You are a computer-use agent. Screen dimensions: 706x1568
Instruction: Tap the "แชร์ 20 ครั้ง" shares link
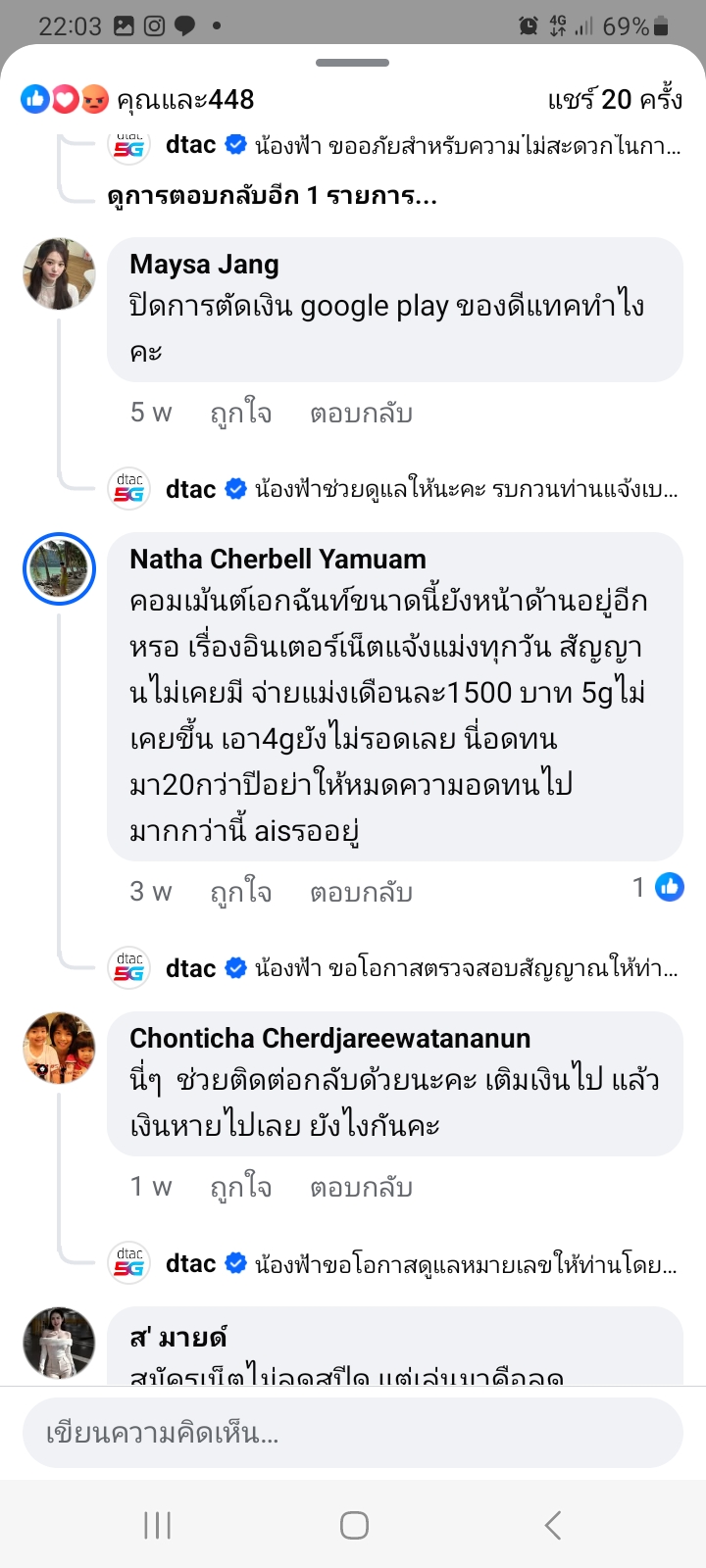point(615,99)
